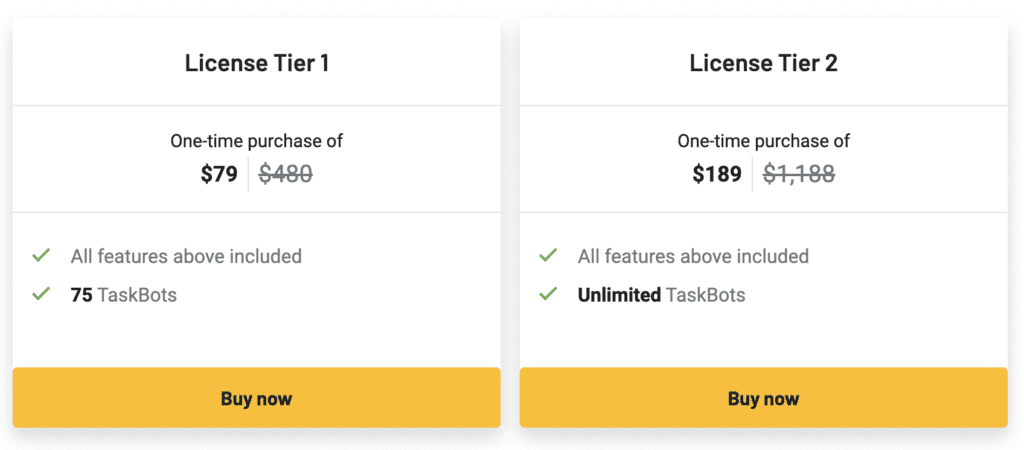Select the $189 price

pos(717,175)
